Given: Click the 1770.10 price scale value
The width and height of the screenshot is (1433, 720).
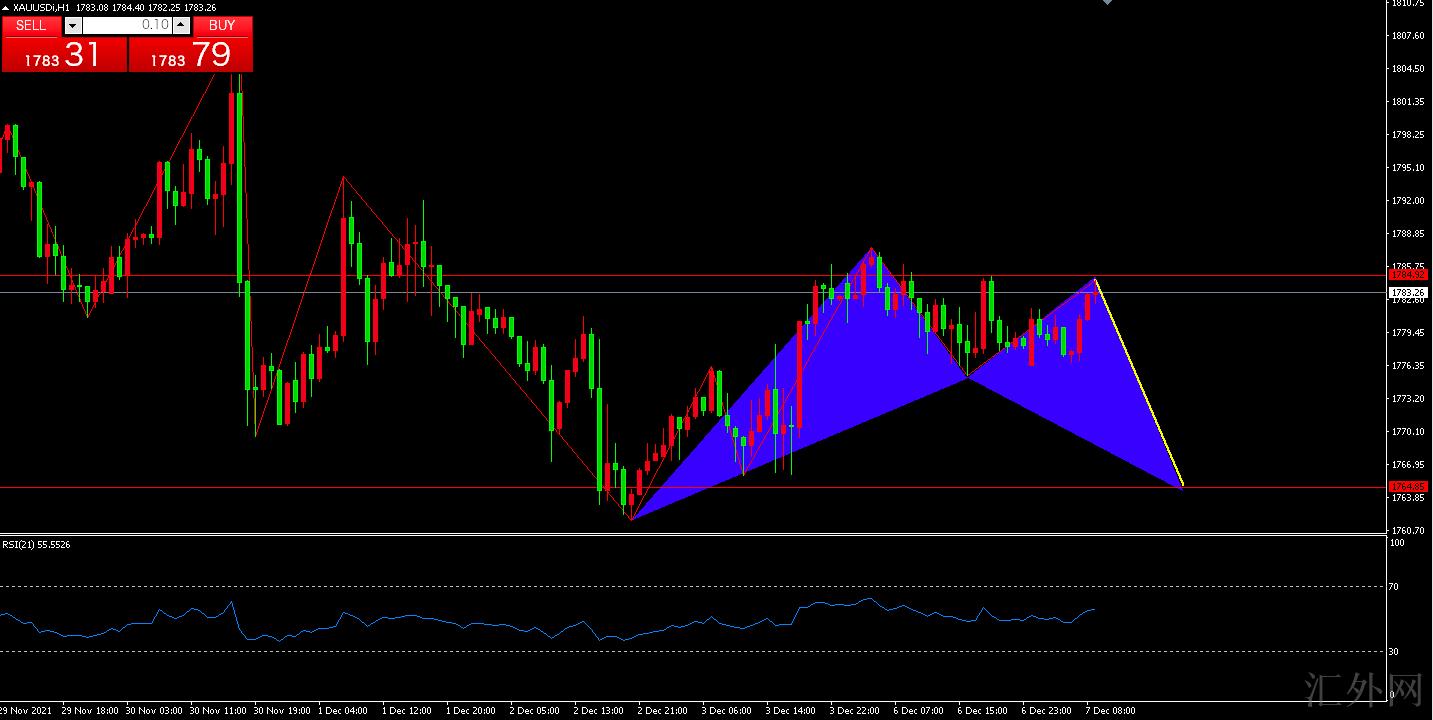Looking at the screenshot, I should point(1408,432).
